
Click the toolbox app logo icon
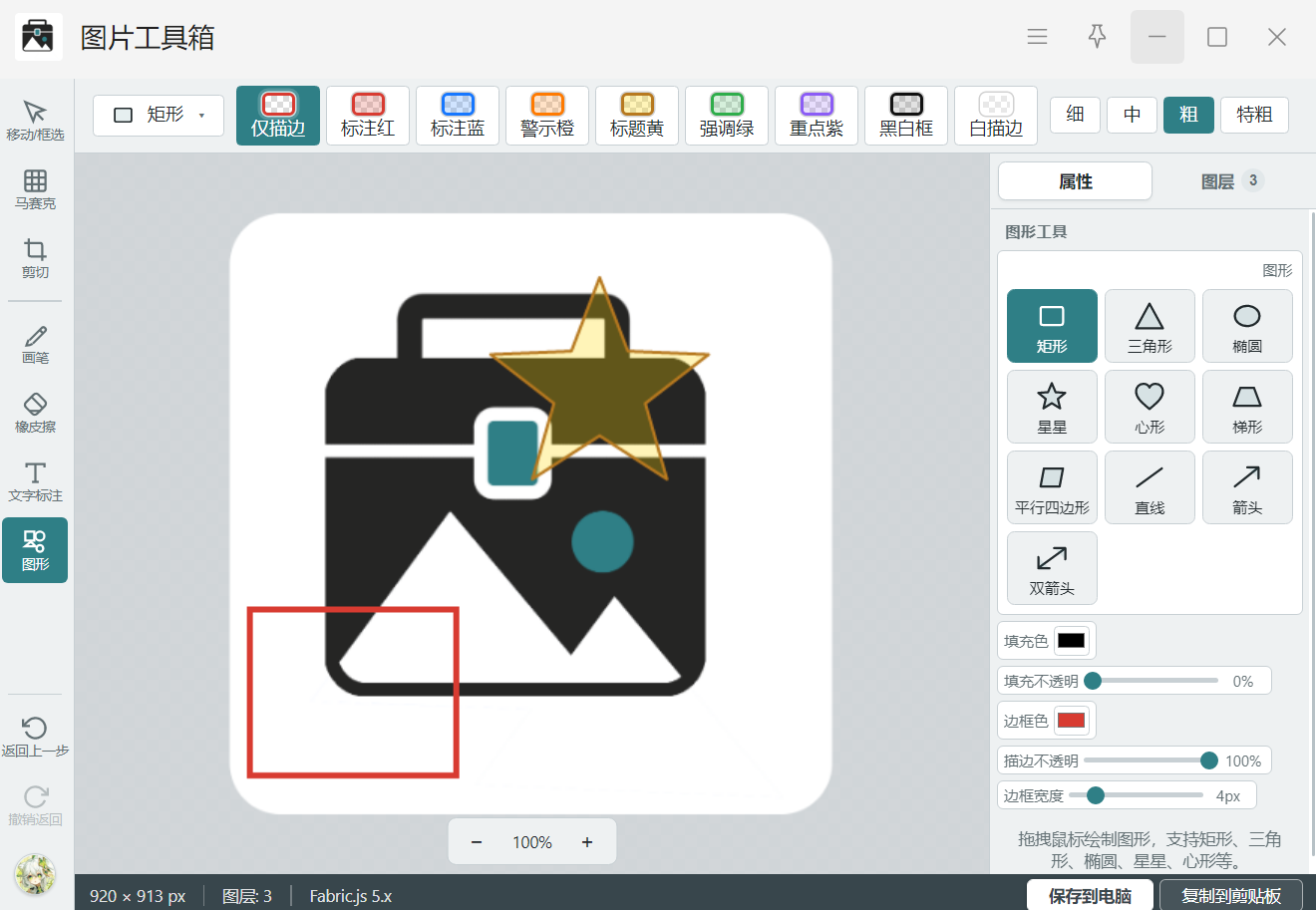click(38, 37)
